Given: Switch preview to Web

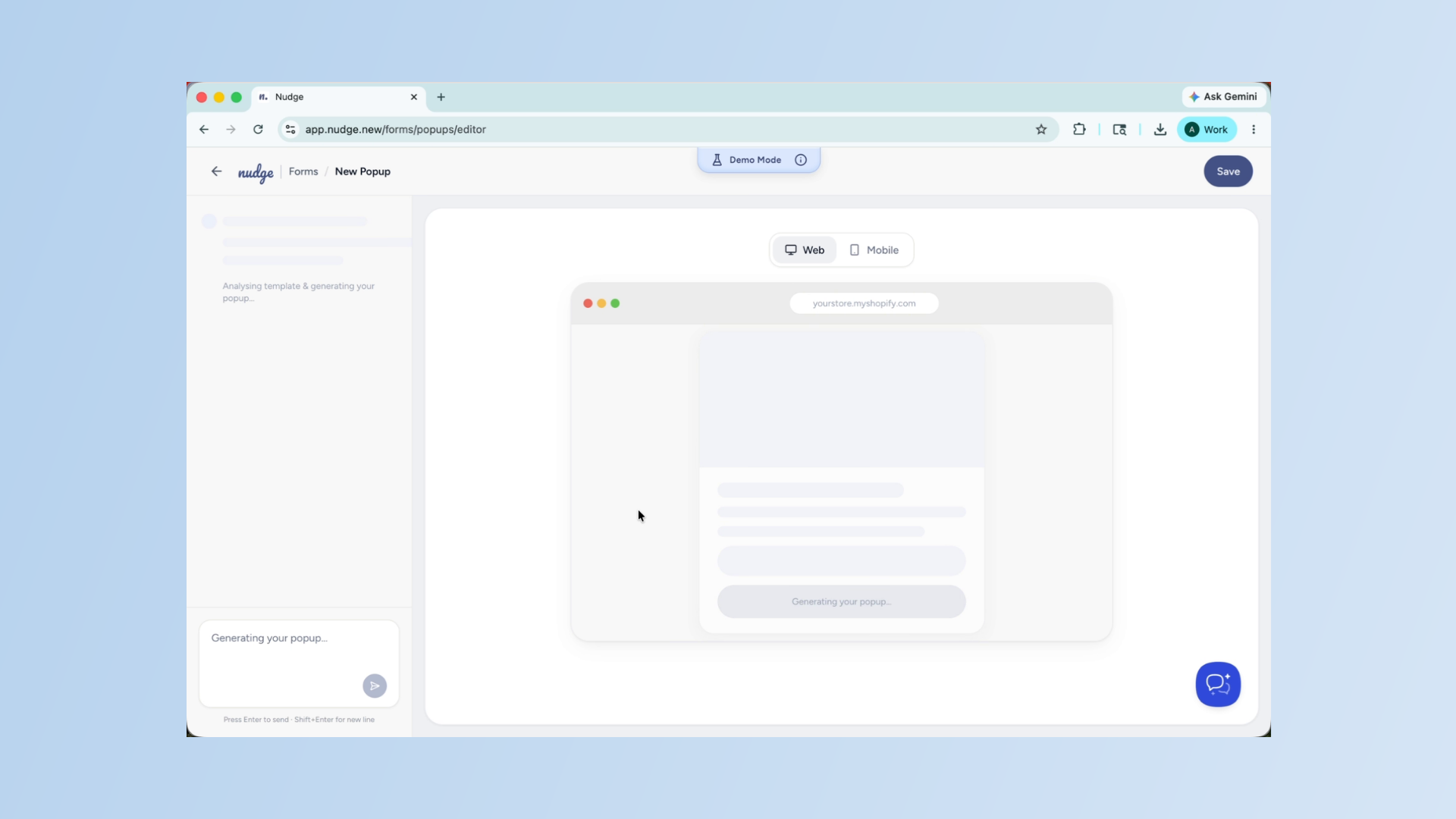Looking at the screenshot, I should 804,250.
